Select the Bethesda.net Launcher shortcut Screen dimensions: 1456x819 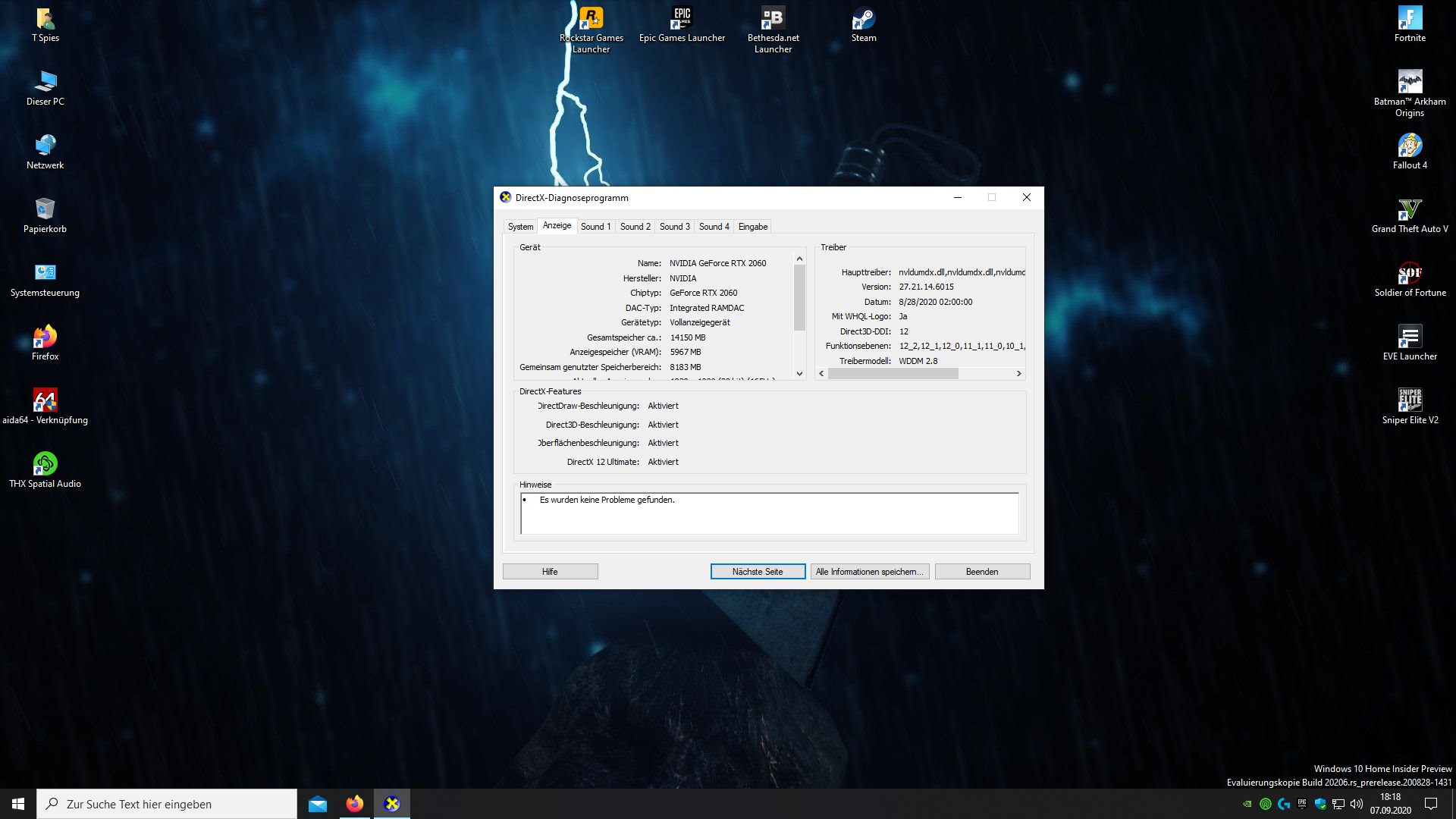click(x=773, y=19)
